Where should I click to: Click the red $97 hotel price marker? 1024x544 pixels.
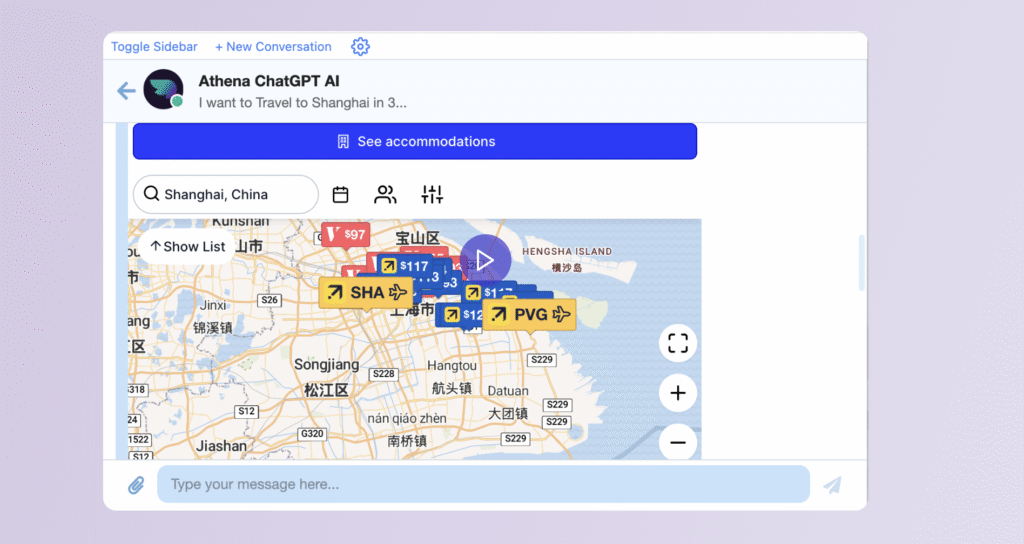[346, 235]
